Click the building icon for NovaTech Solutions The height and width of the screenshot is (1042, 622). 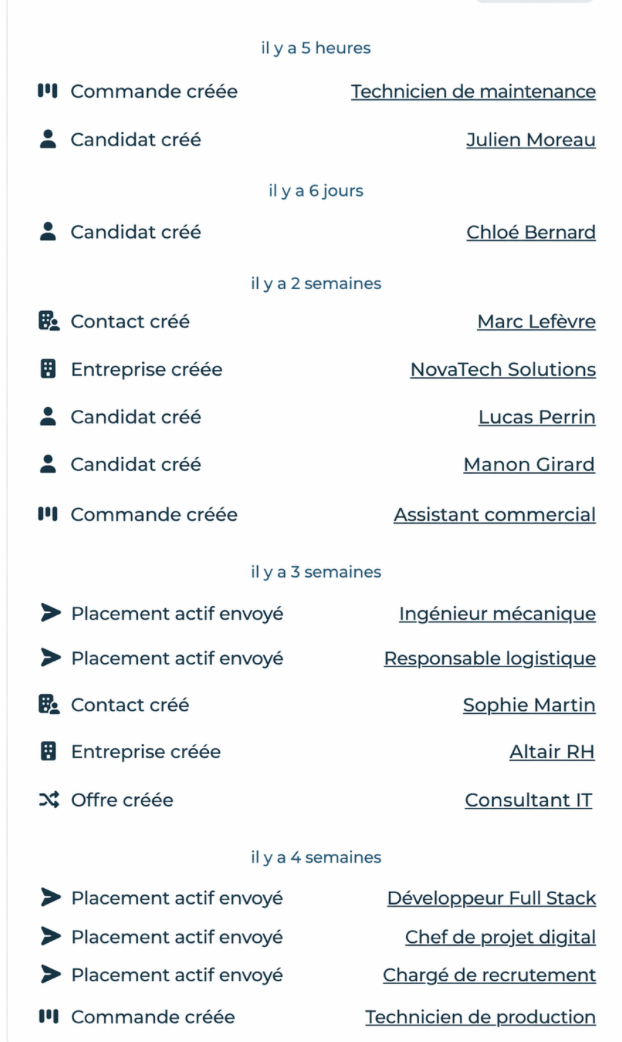48,369
